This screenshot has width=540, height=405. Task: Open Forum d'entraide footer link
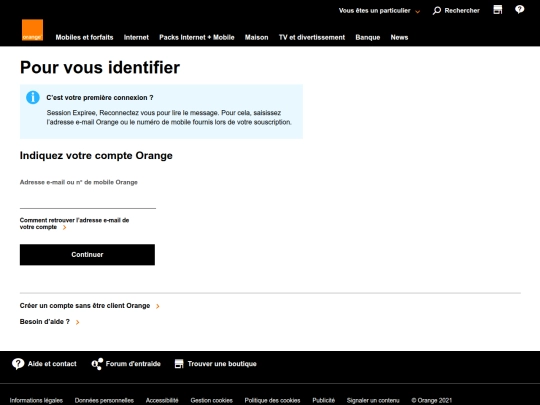(133, 364)
